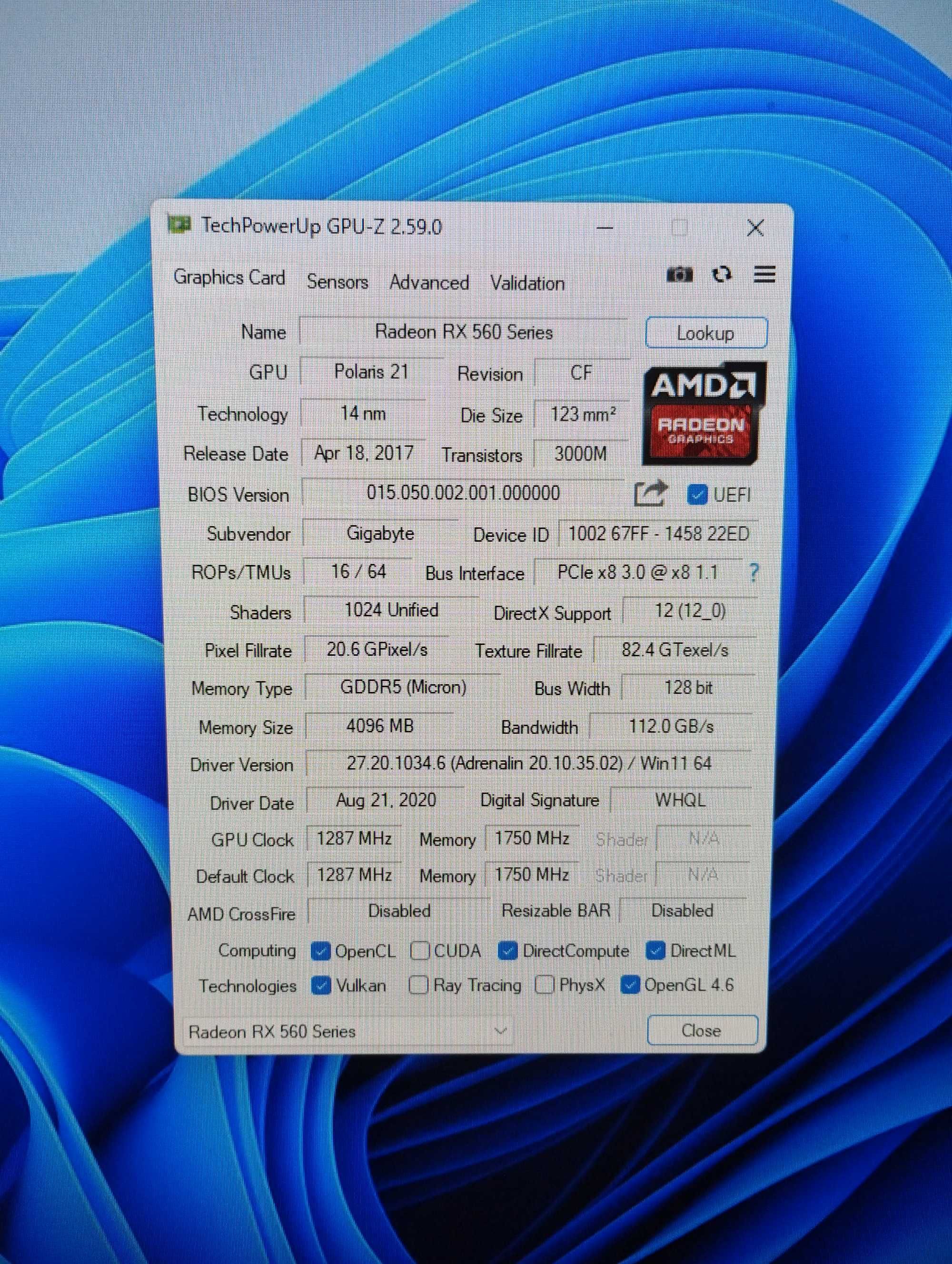
Task: Click the Bandwidth value 112.0 GB/s
Action: tap(672, 726)
